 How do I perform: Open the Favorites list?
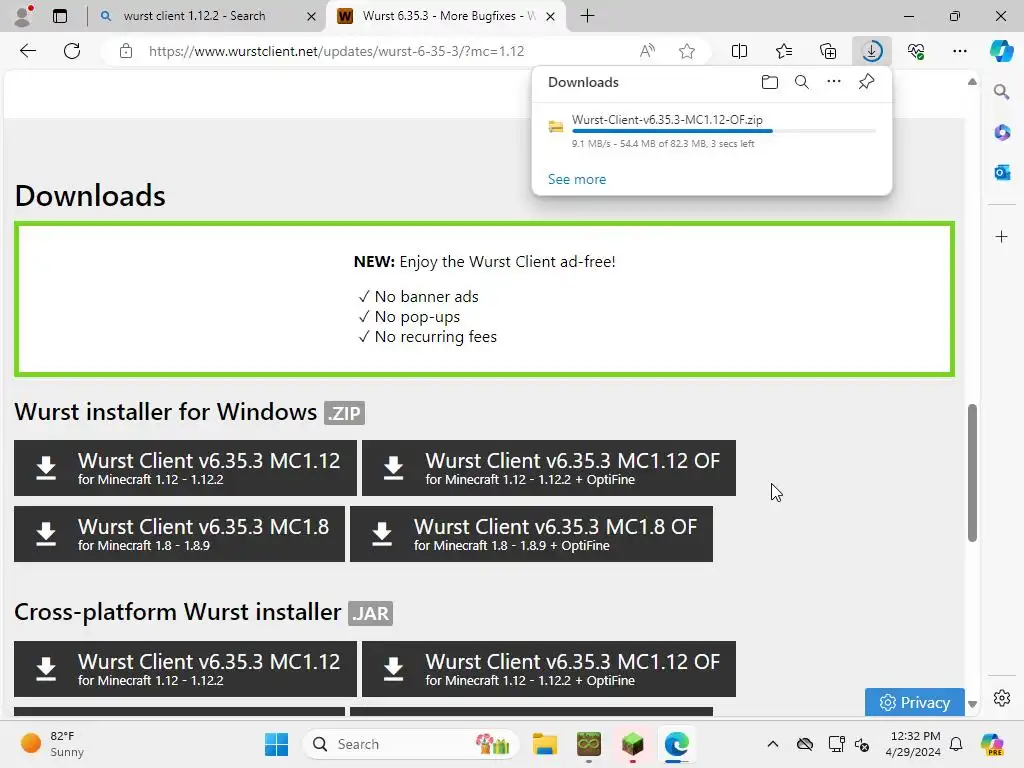click(x=784, y=51)
